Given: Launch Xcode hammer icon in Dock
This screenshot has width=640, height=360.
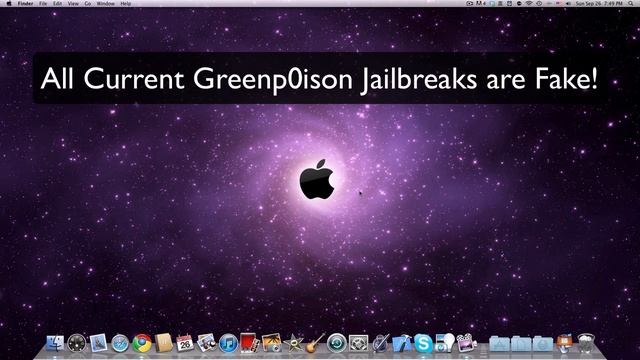Looking at the screenshot, I should 401,343.
